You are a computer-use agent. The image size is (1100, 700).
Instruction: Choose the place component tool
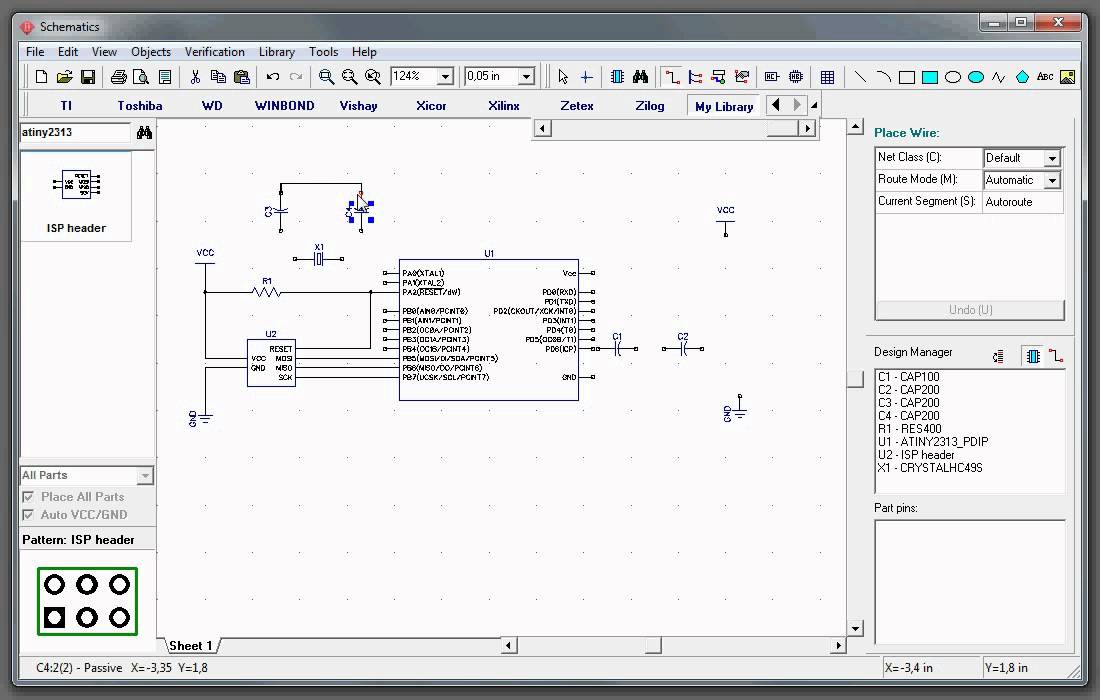617,76
